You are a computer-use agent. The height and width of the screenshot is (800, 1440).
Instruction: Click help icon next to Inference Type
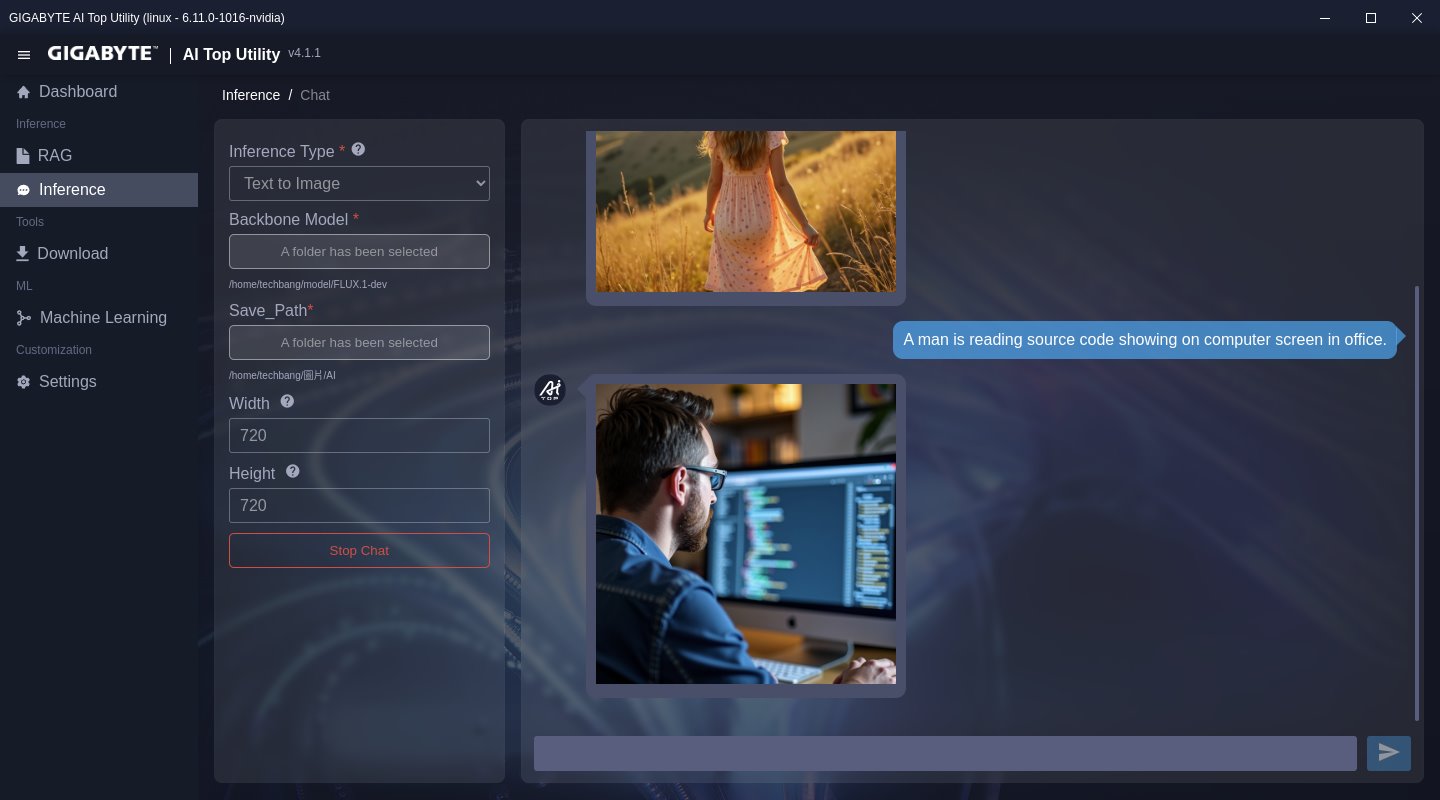coord(358,149)
